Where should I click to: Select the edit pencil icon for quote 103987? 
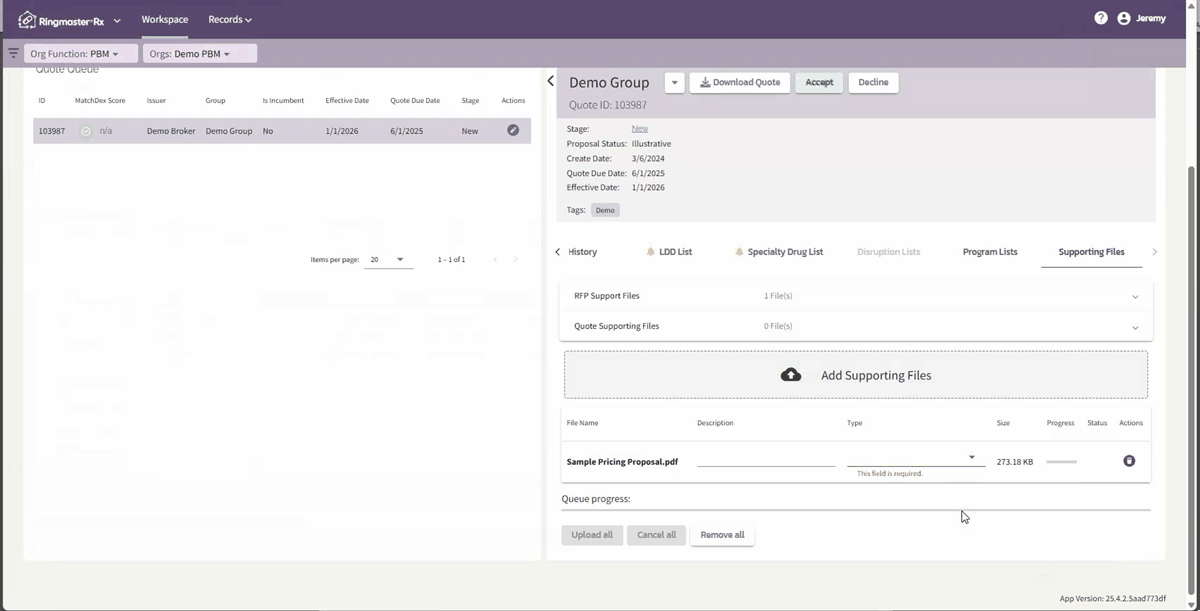512,130
